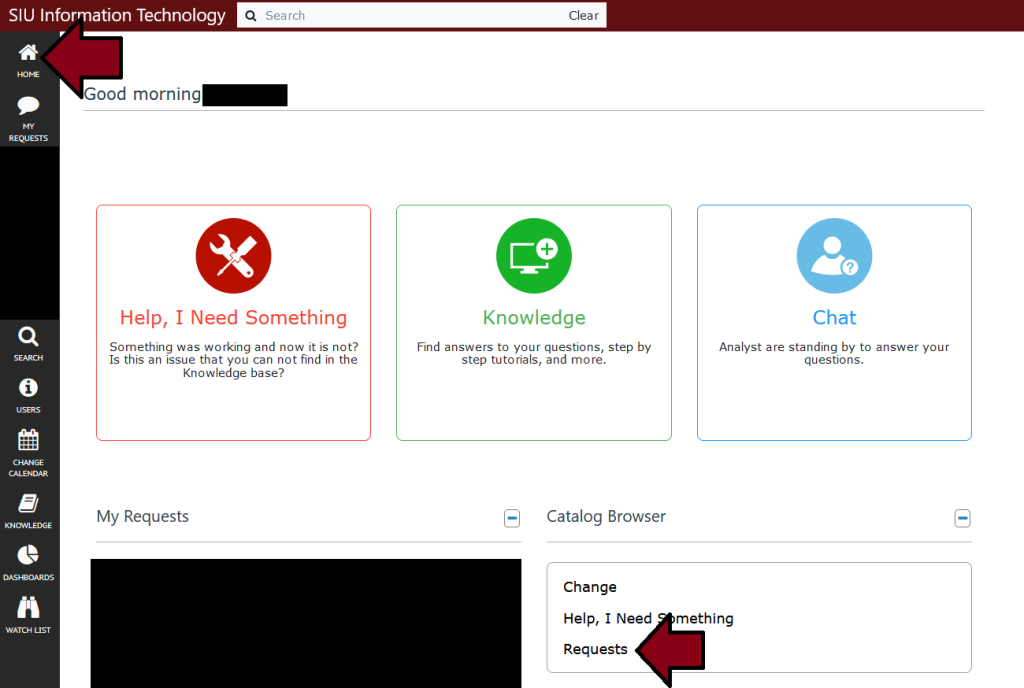The height and width of the screenshot is (688, 1024).
Task: Click the Clear button in search bar
Action: [583, 16]
